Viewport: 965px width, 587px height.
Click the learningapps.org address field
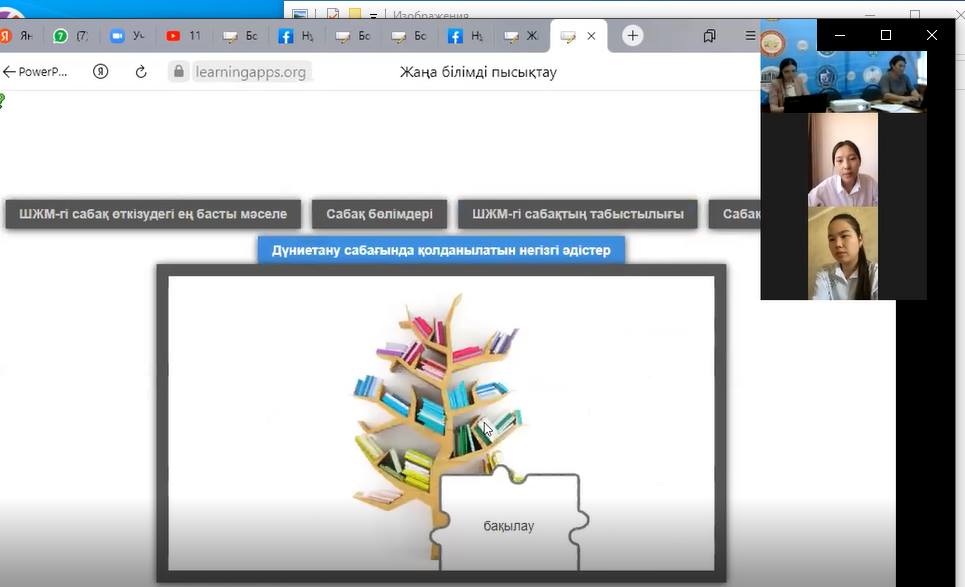(x=250, y=72)
